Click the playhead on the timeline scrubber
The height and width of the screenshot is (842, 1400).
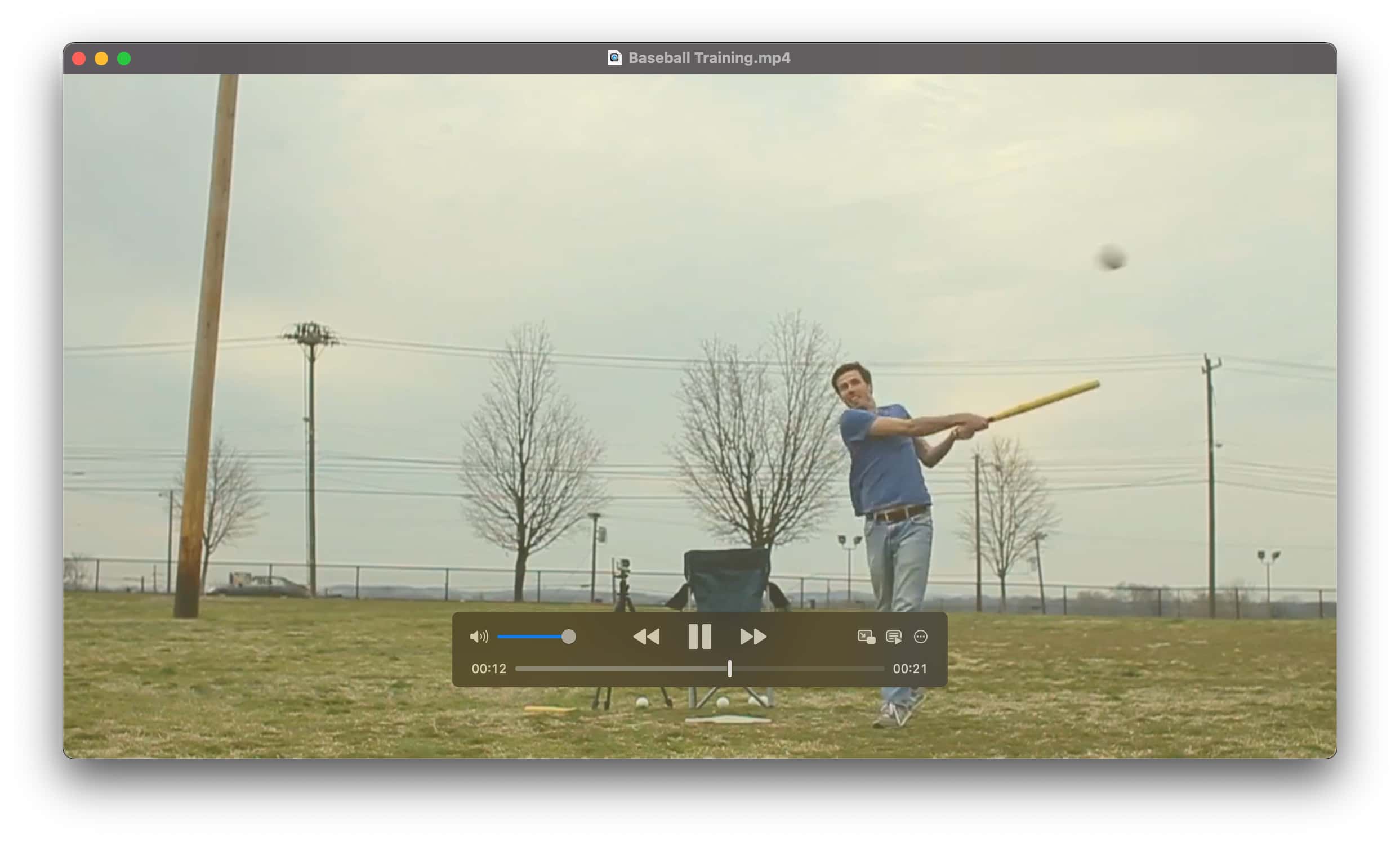click(x=729, y=669)
